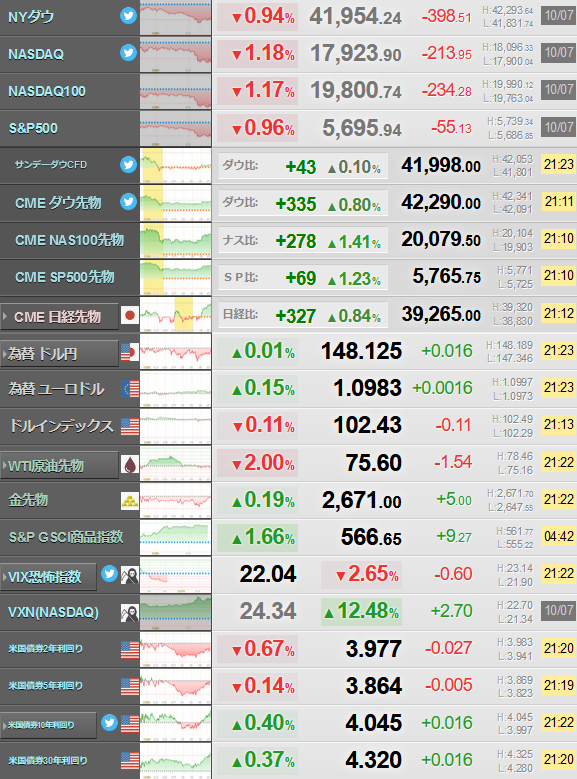Click the 04:42 time stamp for S&P GSCI
This screenshot has height=779, width=577.
tap(559, 537)
